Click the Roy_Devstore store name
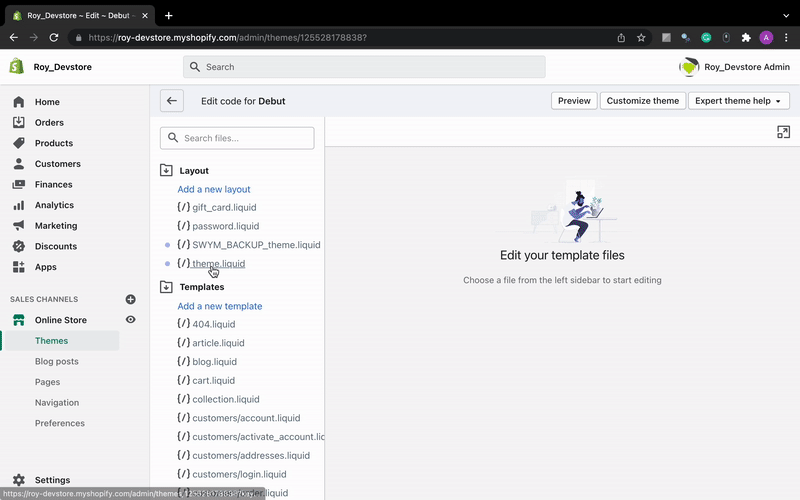 click(63, 67)
